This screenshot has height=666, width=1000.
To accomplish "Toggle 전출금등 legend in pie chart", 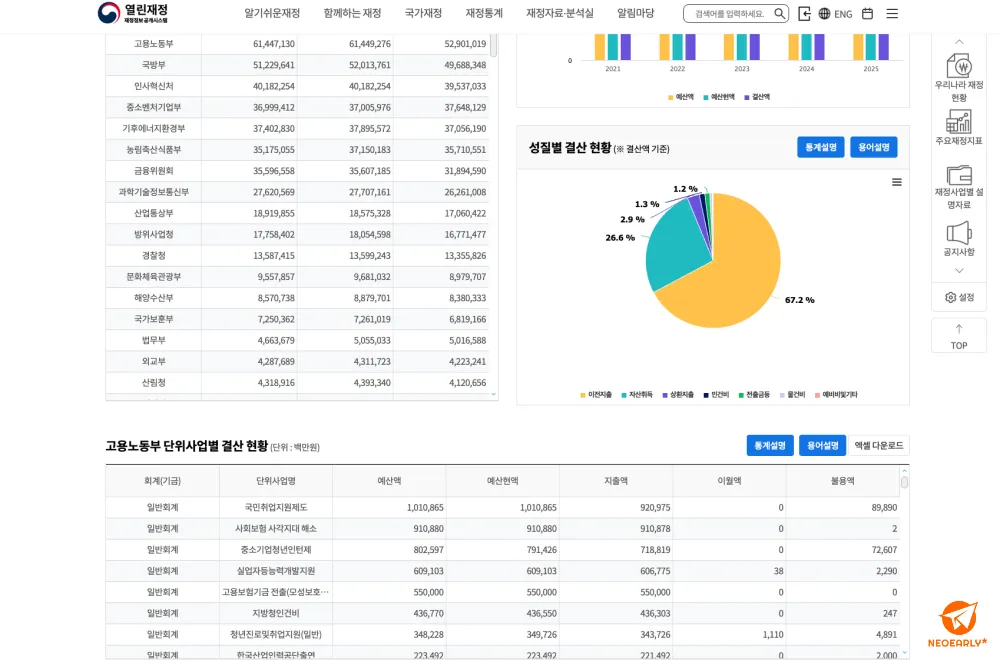I will [754, 395].
